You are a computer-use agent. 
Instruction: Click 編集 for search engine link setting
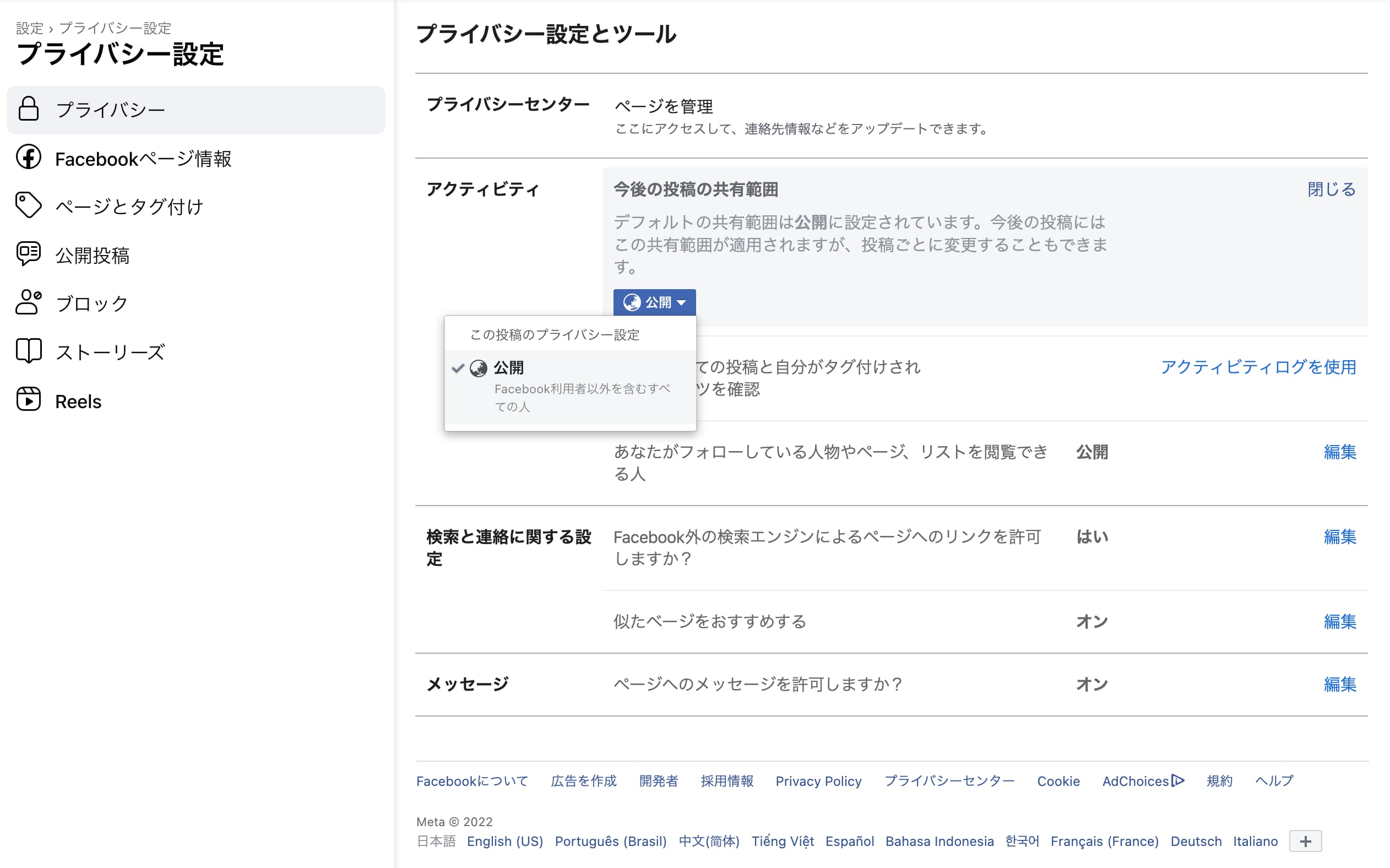[x=1339, y=536]
